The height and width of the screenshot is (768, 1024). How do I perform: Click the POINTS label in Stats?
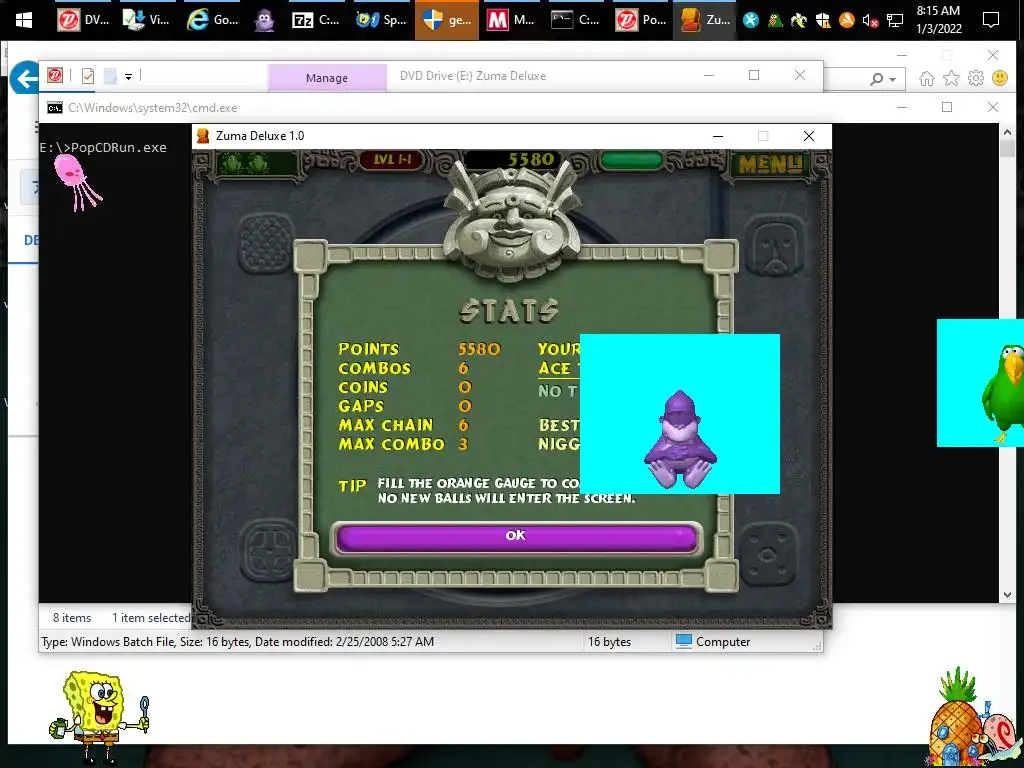pos(368,349)
